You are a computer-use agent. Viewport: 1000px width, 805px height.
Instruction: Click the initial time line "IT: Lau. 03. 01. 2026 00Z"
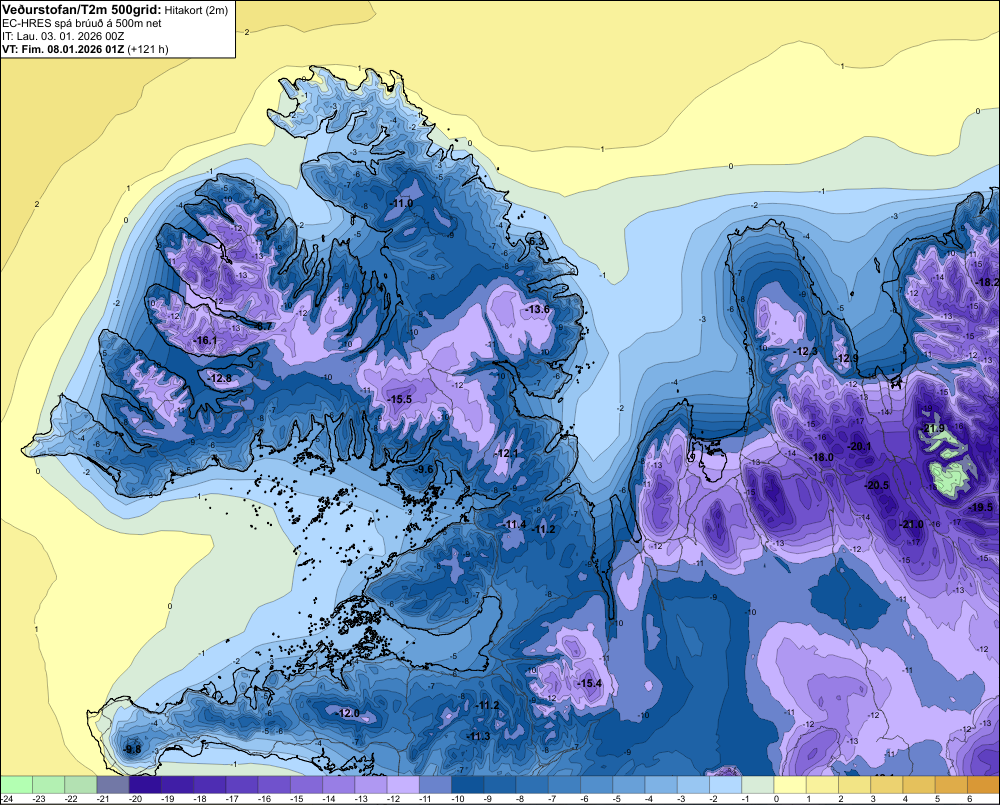(63, 36)
